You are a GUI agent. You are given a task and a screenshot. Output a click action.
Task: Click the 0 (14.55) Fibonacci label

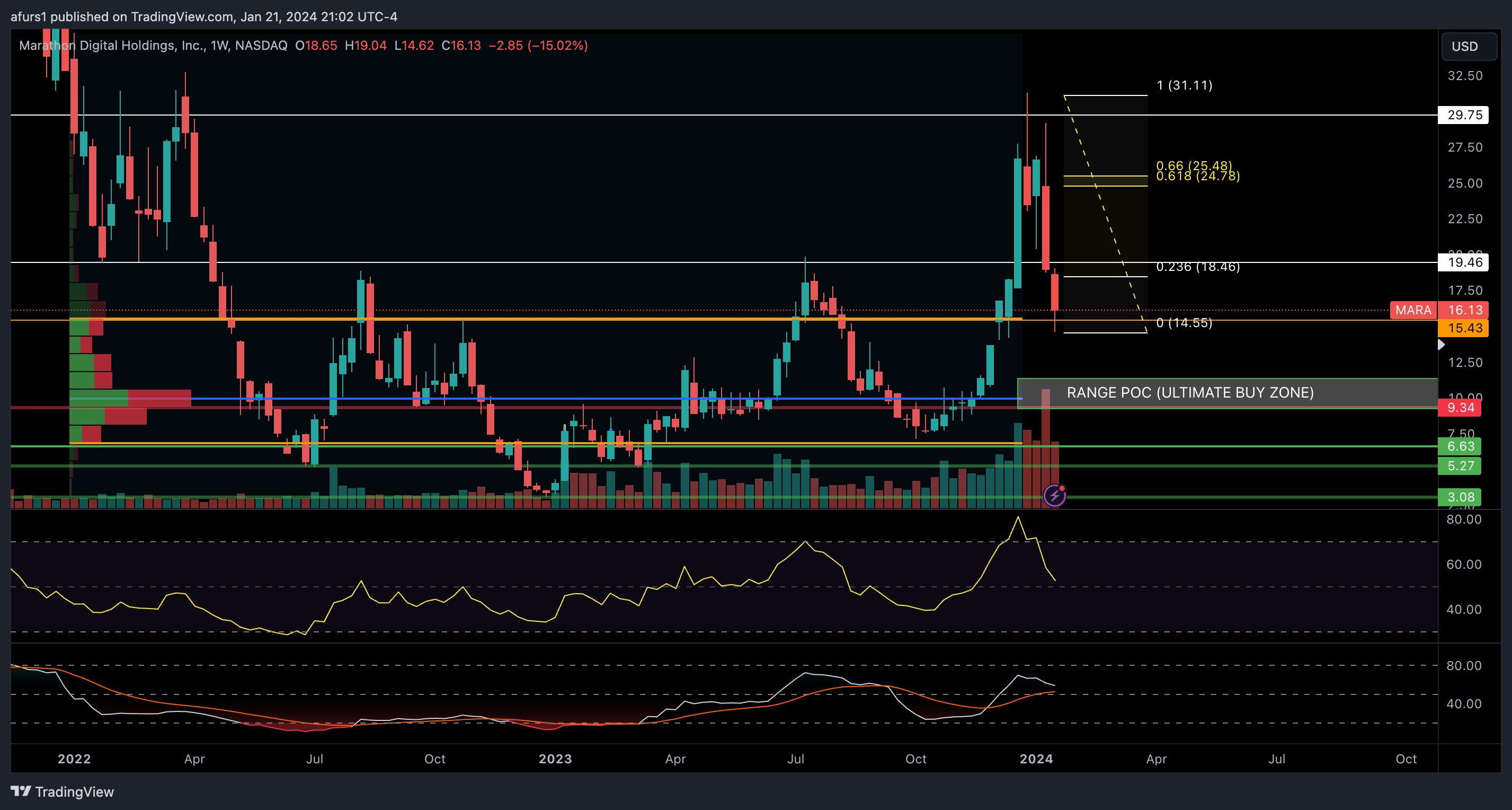click(1184, 322)
